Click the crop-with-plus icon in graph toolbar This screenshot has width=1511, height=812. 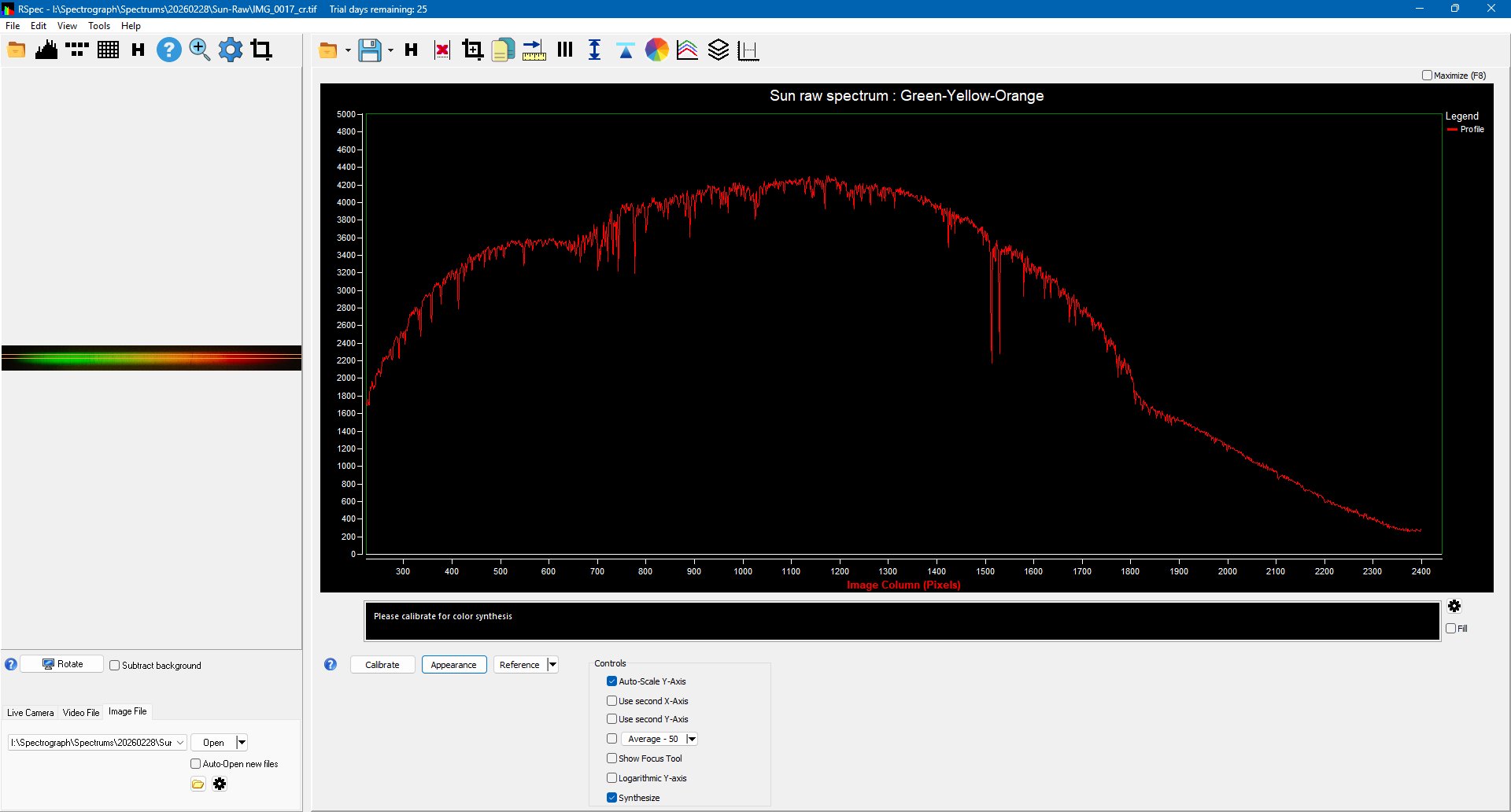472,51
